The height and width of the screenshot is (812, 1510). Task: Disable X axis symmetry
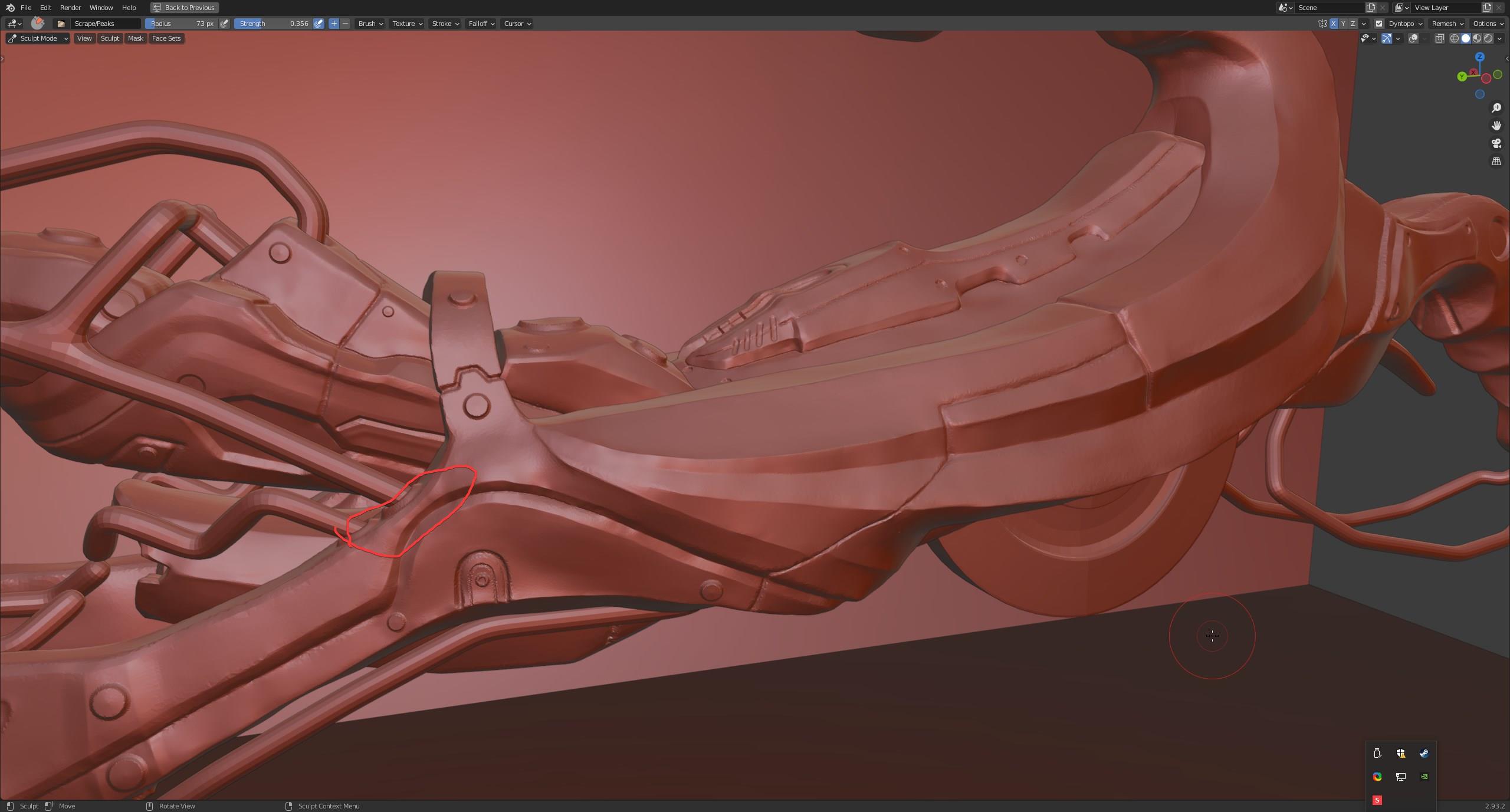1334,24
